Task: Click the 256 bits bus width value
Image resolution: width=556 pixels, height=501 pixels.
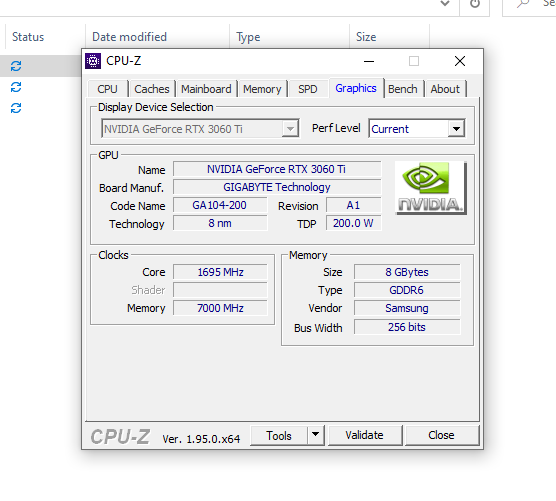Action: [x=407, y=327]
